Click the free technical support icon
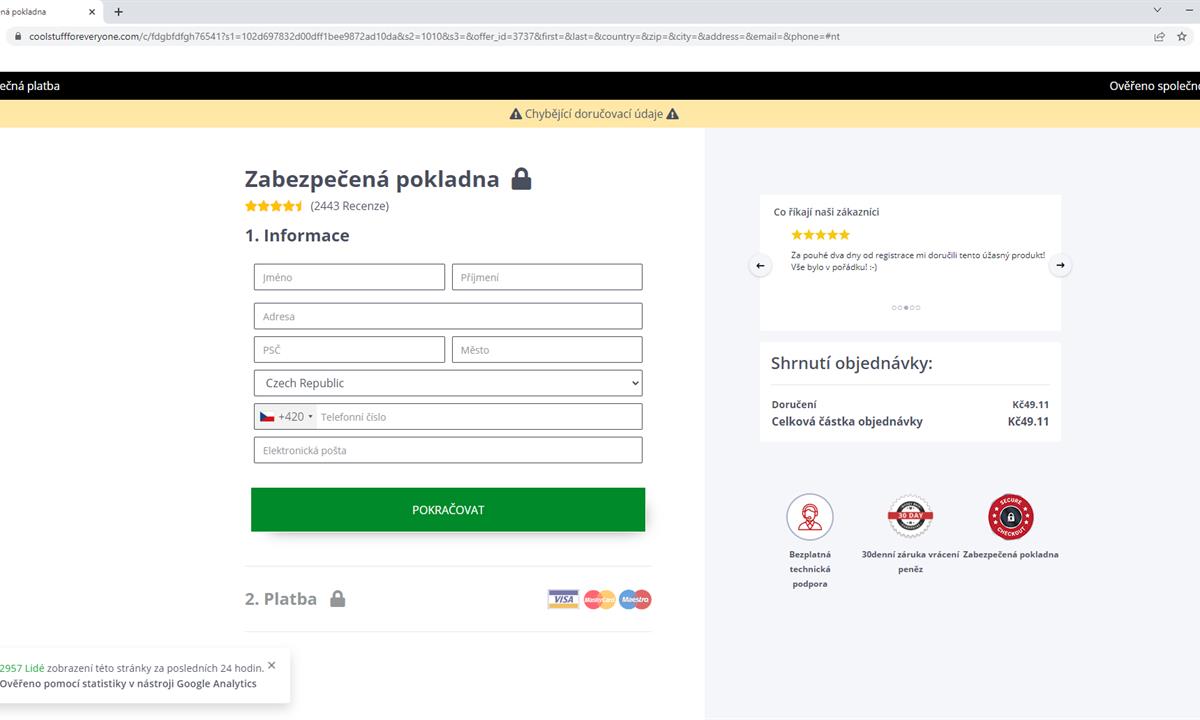The image size is (1200, 720). pos(809,517)
